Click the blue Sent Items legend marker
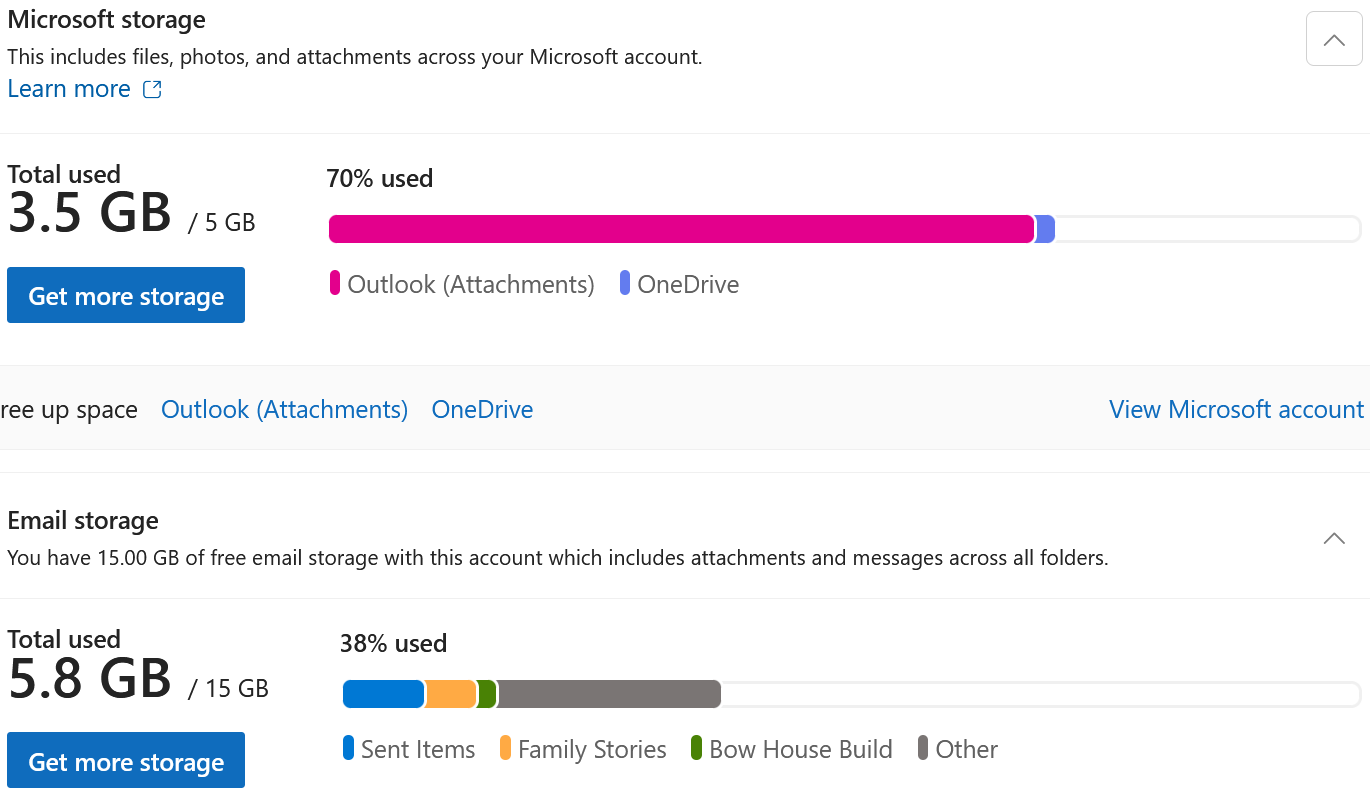1370x802 pixels. pos(347,749)
